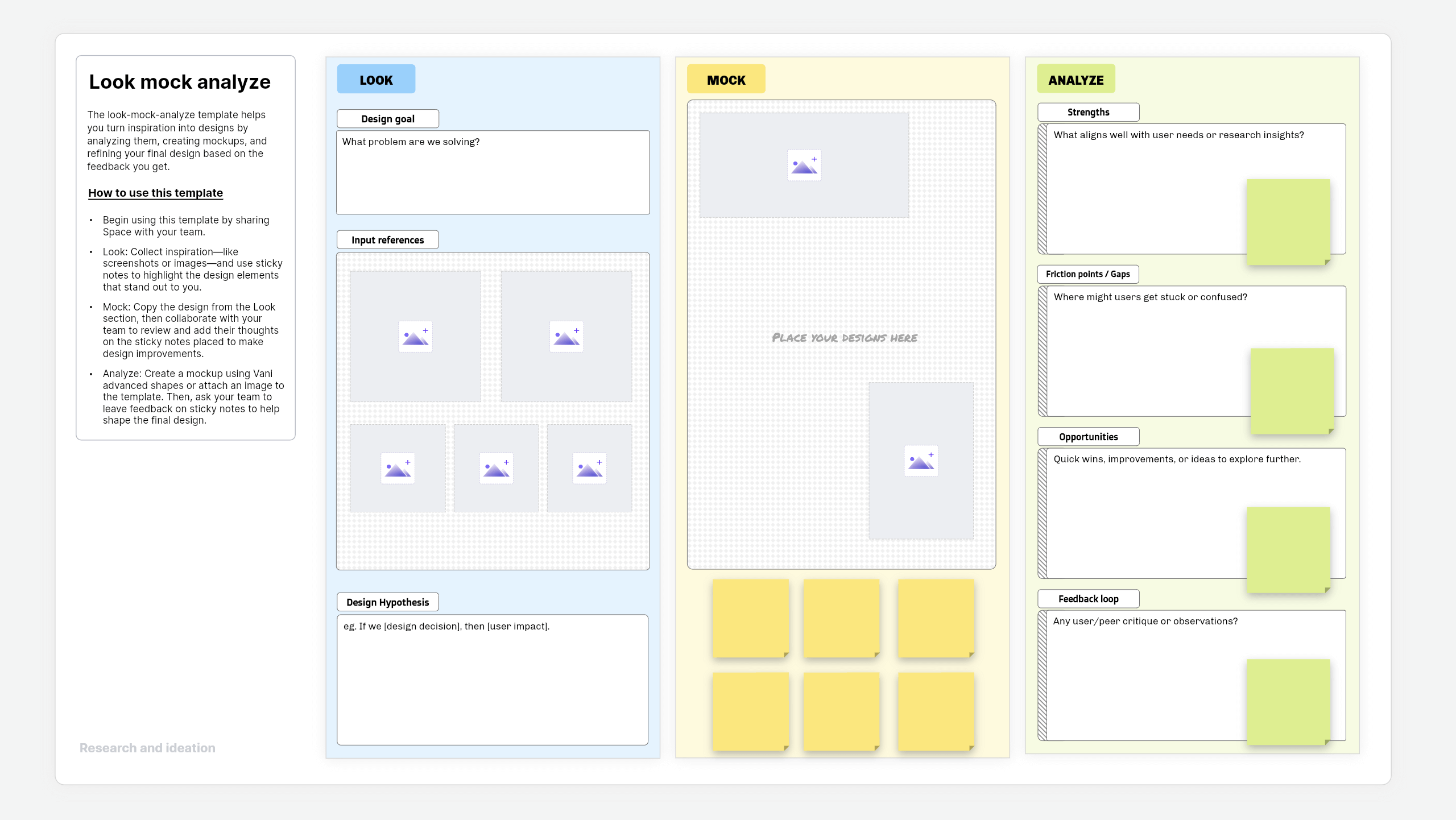This screenshot has width=1456, height=820.
Task: Click the add-image icon in top-left reference placeholder
Action: 415,337
